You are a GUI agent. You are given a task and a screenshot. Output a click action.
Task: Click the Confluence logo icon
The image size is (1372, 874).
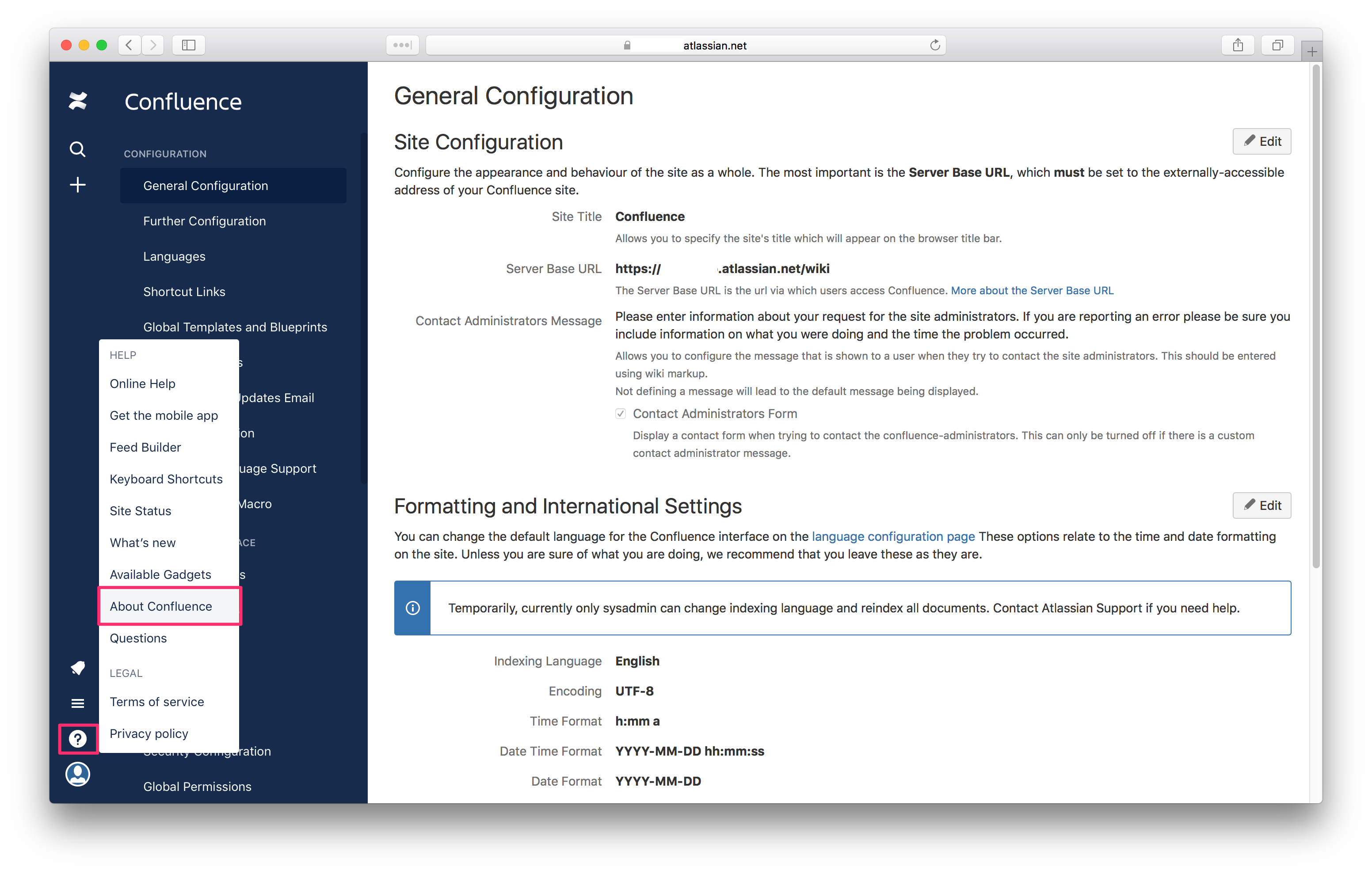[x=77, y=101]
